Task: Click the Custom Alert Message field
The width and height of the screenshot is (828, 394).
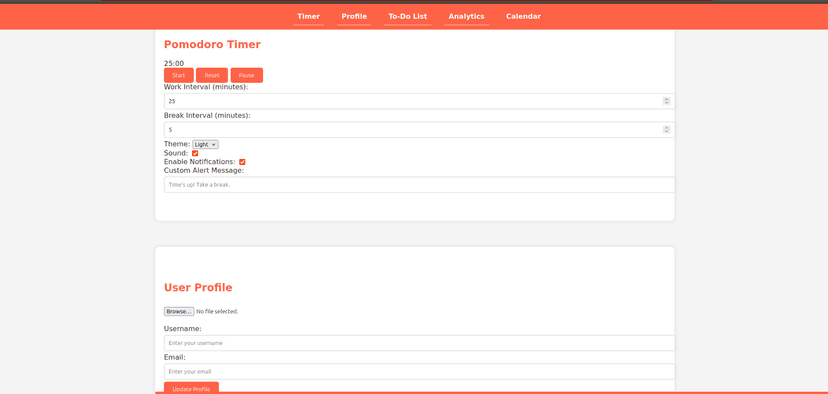Action: (x=419, y=185)
